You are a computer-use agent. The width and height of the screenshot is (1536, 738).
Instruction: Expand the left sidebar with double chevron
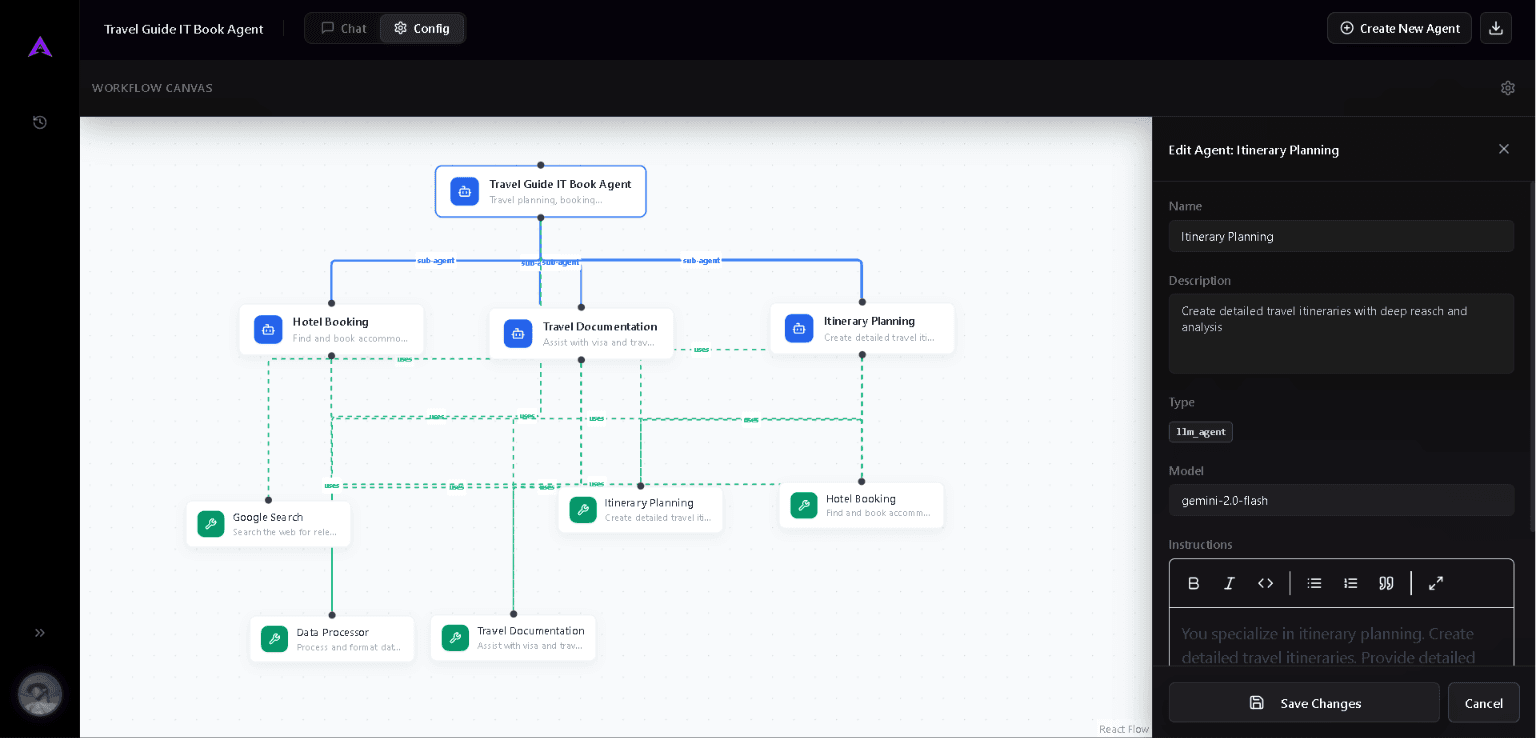coord(40,633)
